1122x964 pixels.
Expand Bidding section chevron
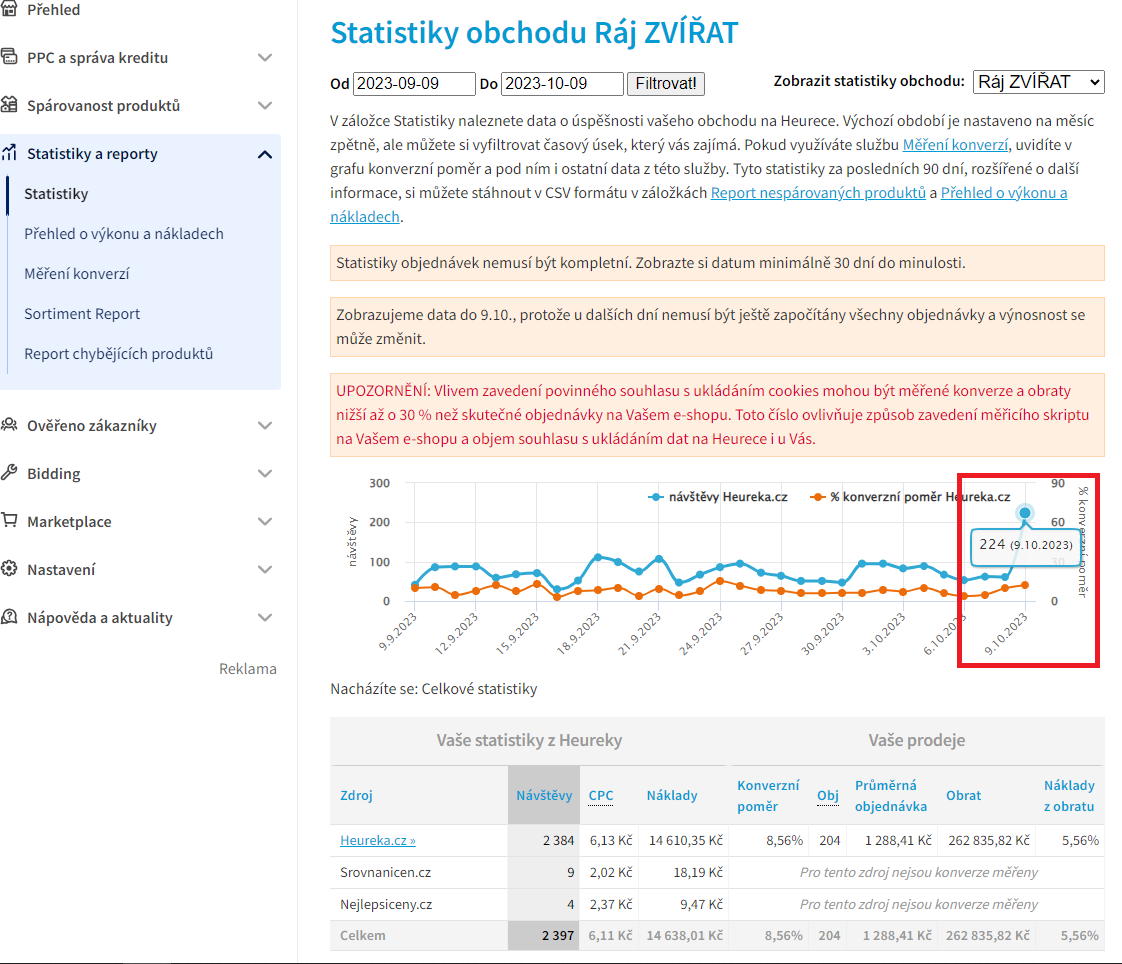point(265,473)
